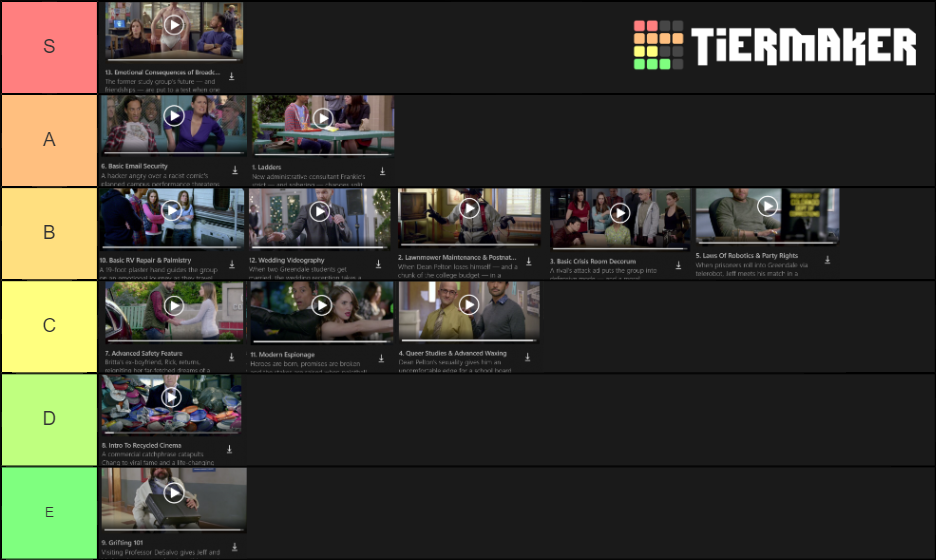
Task: Play Queer Studies & Advanced Waxing episode
Action: [x=469, y=305]
